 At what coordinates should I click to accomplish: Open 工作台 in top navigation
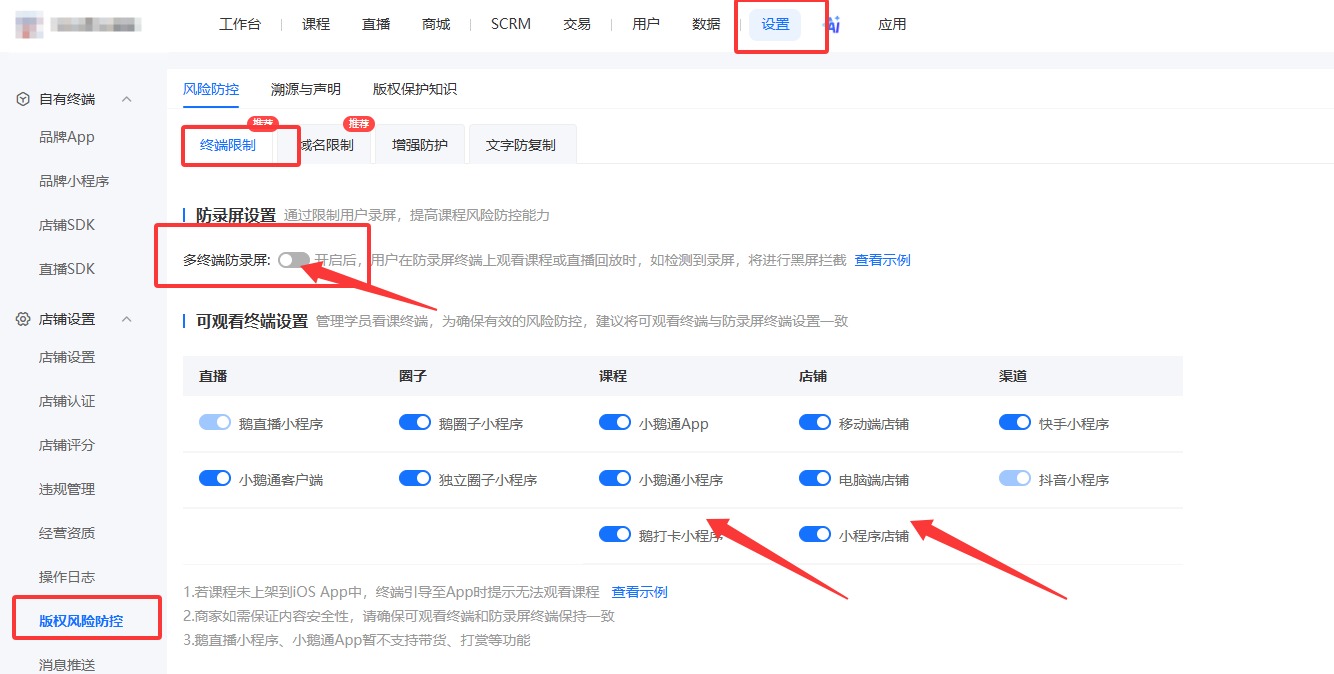click(240, 24)
